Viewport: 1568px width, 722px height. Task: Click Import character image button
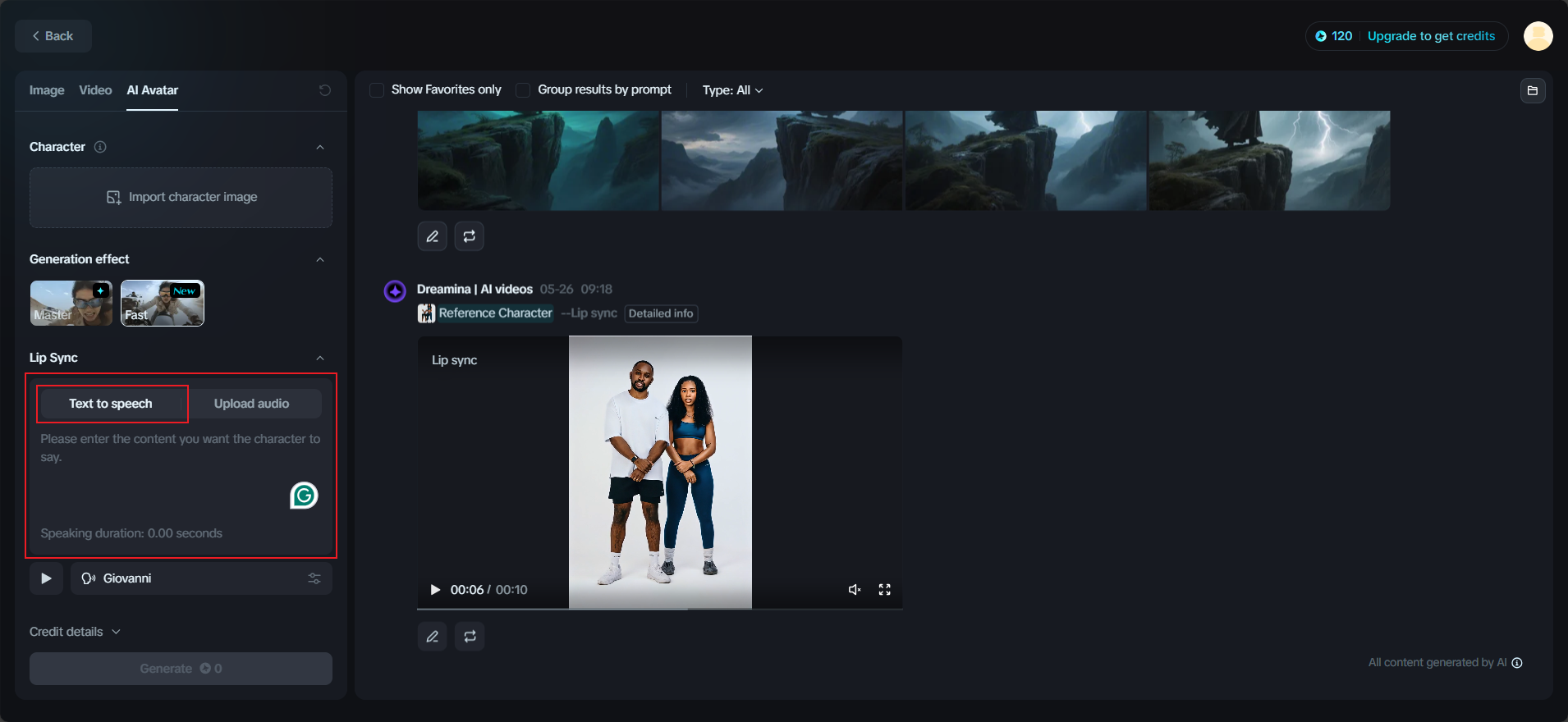[181, 198]
